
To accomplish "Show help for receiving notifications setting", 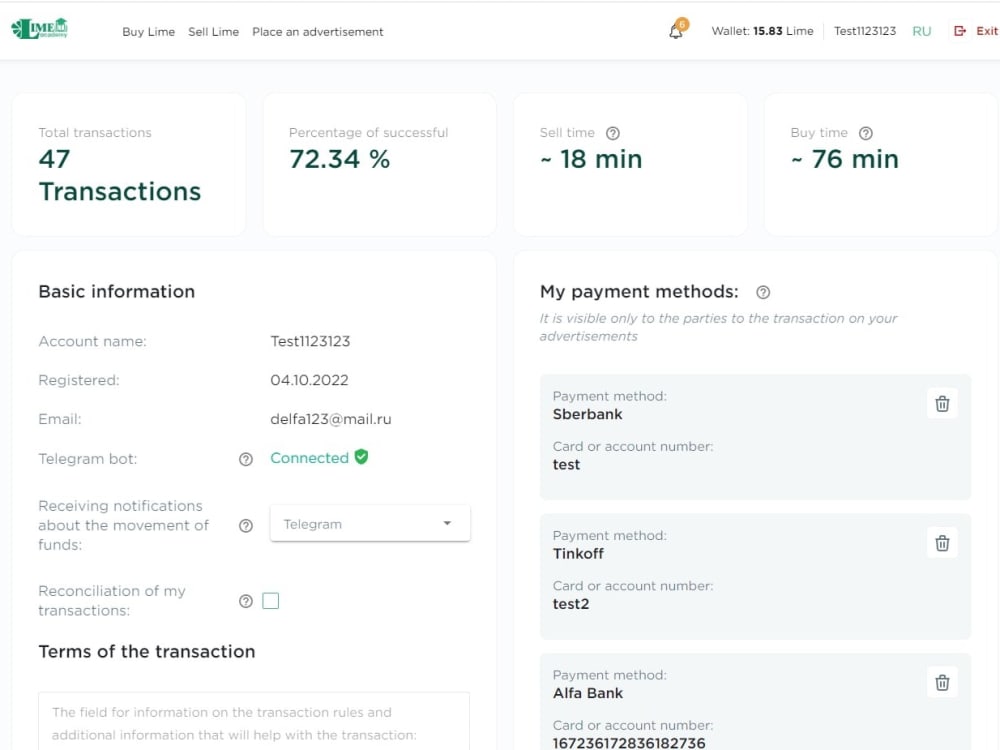I will click(246, 526).
